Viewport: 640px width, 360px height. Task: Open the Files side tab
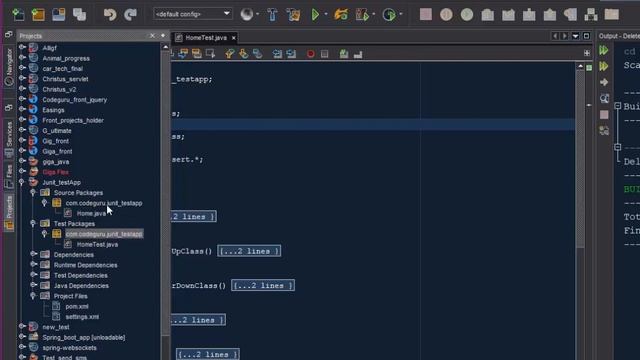pyautogui.click(x=9, y=176)
